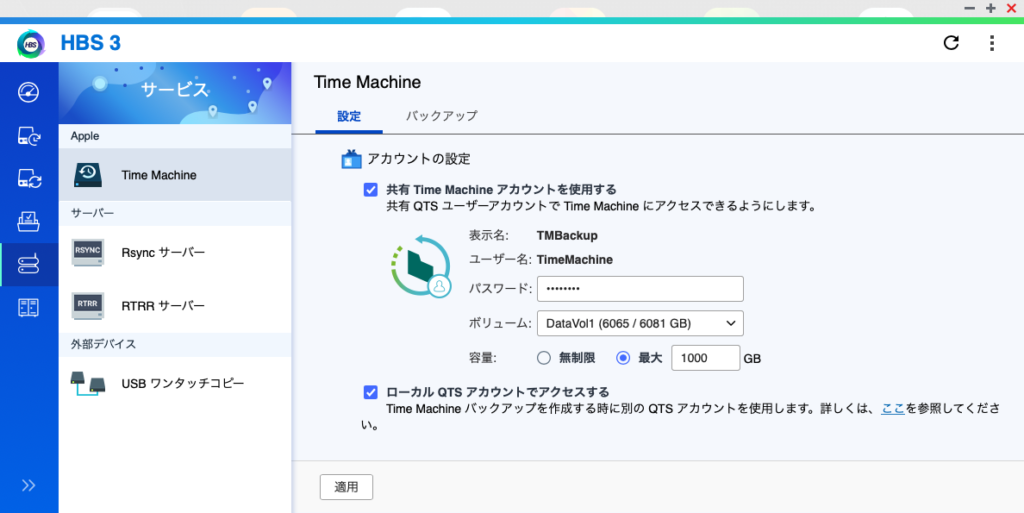
Task: Open the Jobs sidebar icon
Action: [28, 222]
